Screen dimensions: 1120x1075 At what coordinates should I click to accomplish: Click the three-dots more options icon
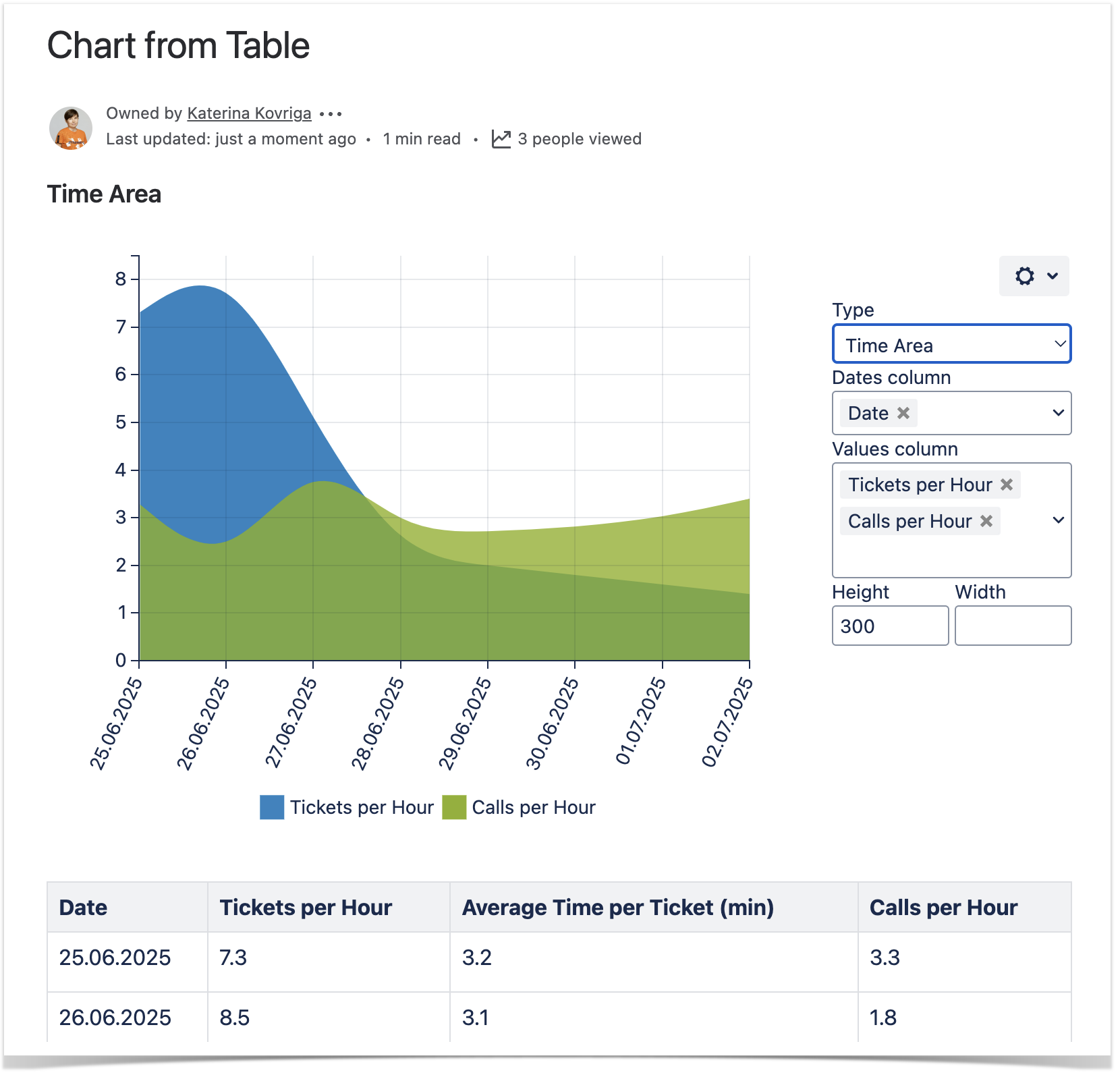tap(331, 114)
